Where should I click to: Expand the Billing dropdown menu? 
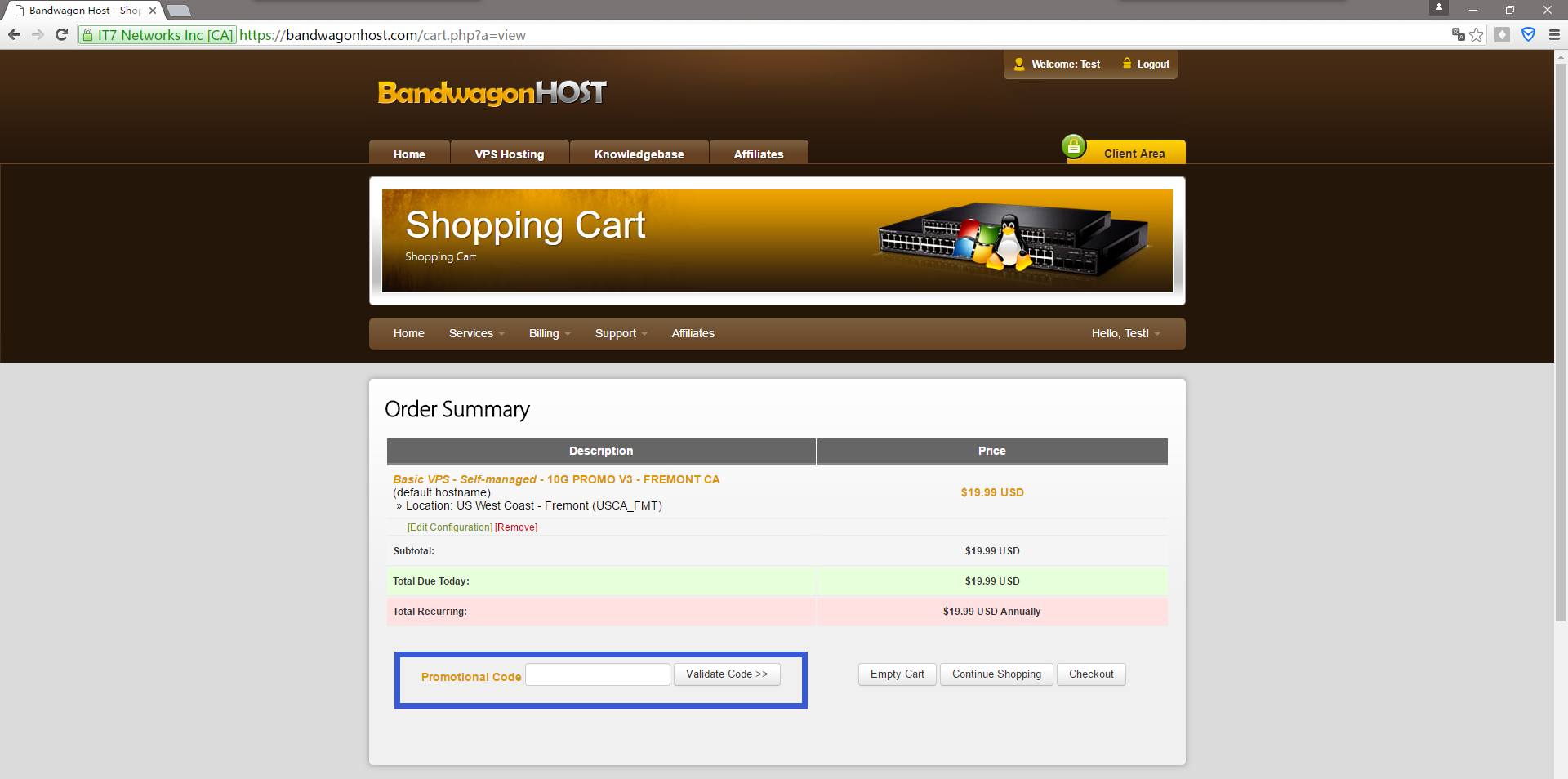(549, 333)
